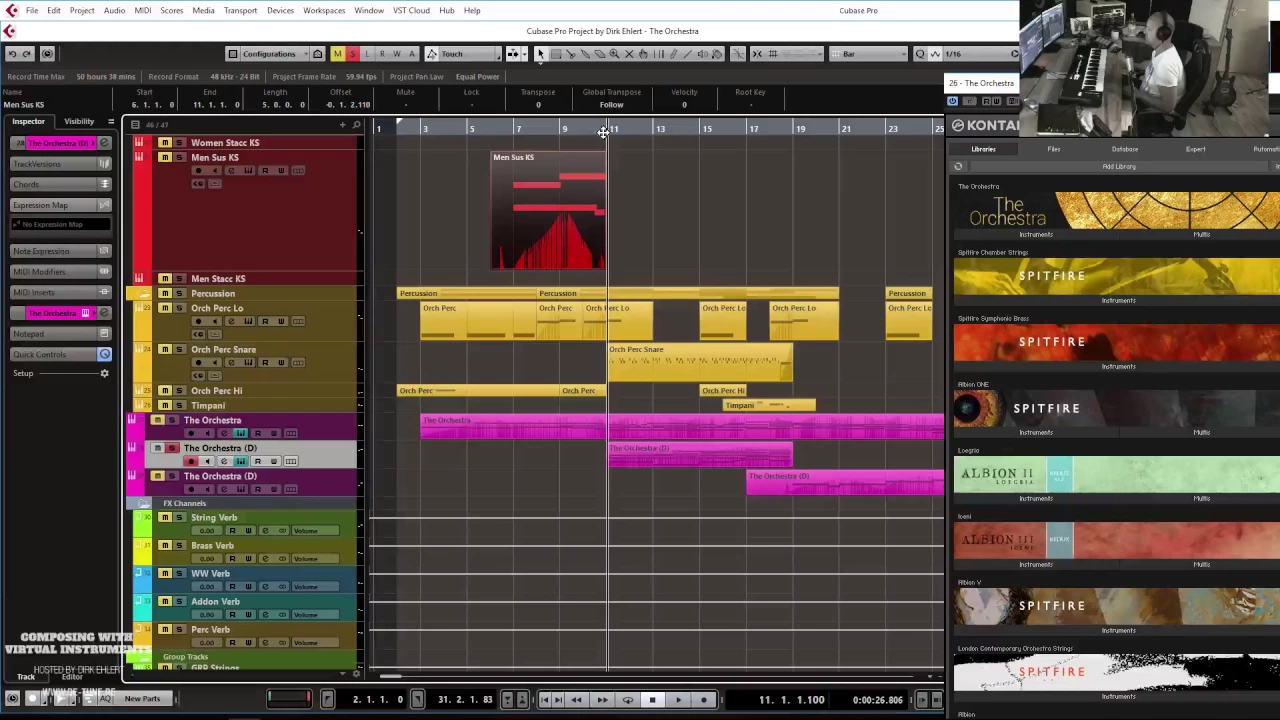
Task: Select the Range Selection tool
Action: point(555,54)
